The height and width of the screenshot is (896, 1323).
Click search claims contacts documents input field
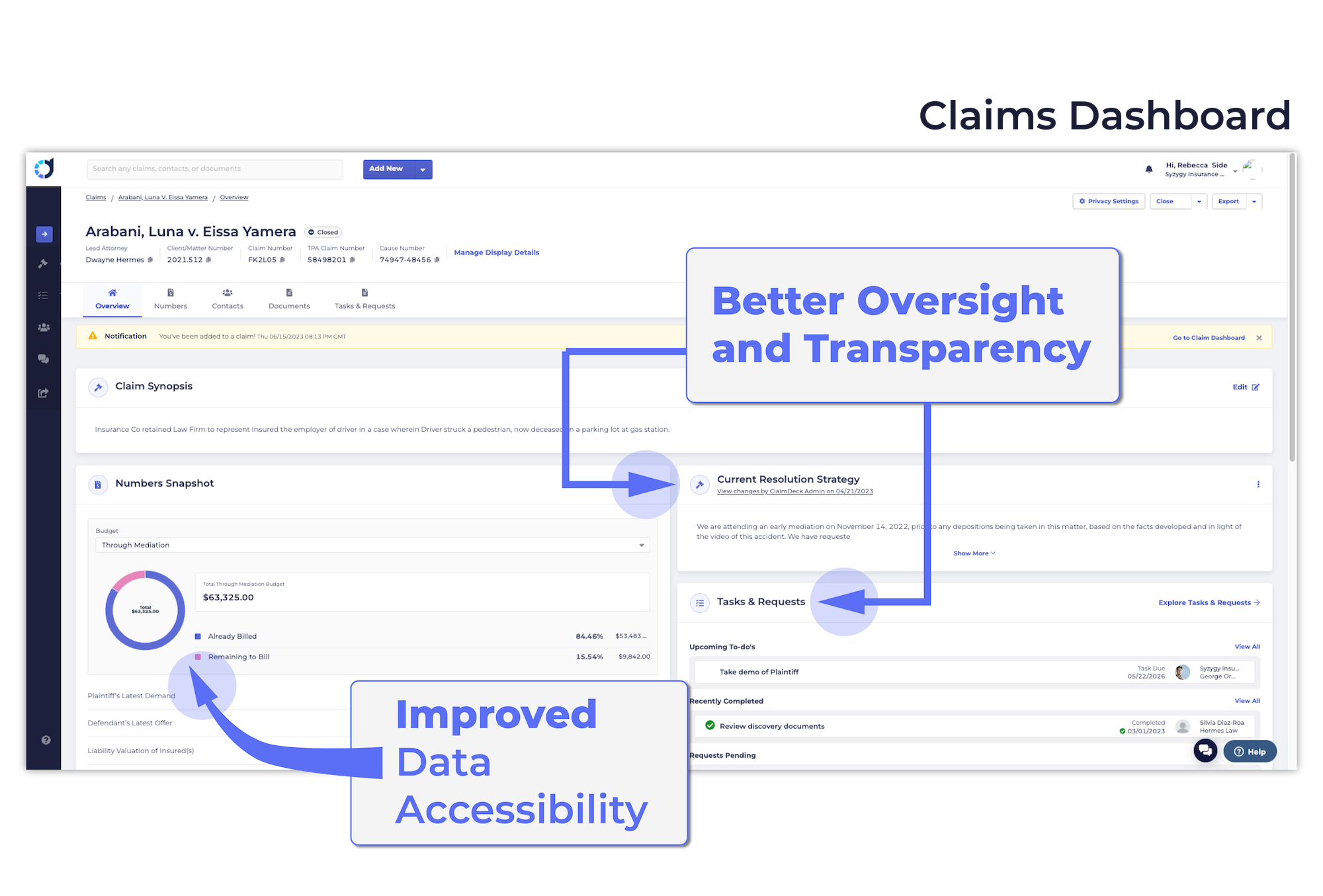pos(216,168)
